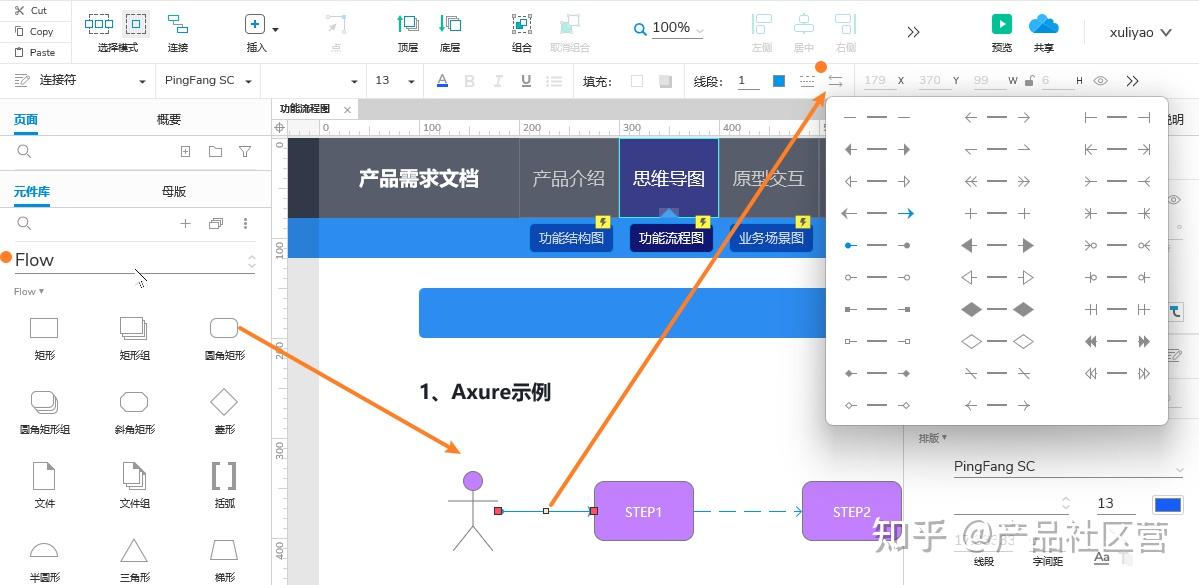Image resolution: width=1199 pixels, height=585 pixels.
Task: Toggle underline formatting
Action: (525, 80)
